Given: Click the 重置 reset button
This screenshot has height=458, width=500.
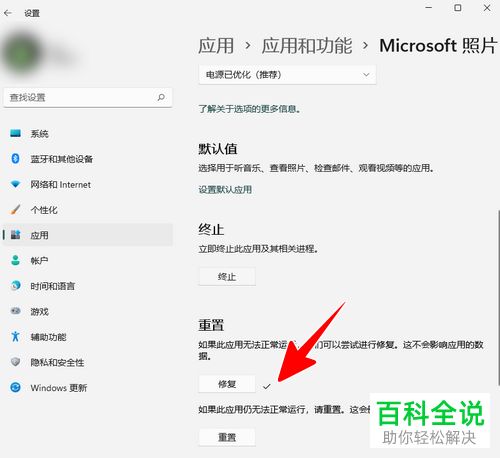Looking at the screenshot, I should pos(227,437).
